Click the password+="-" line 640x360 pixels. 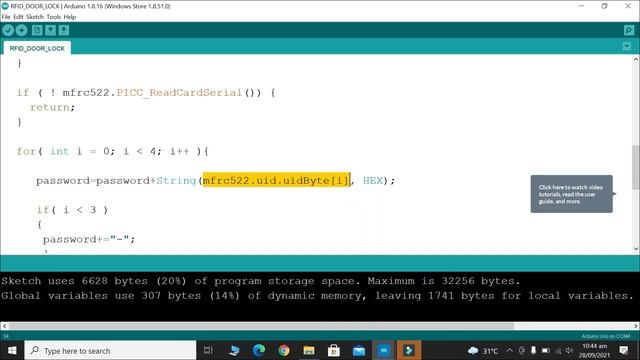click(89, 239)
